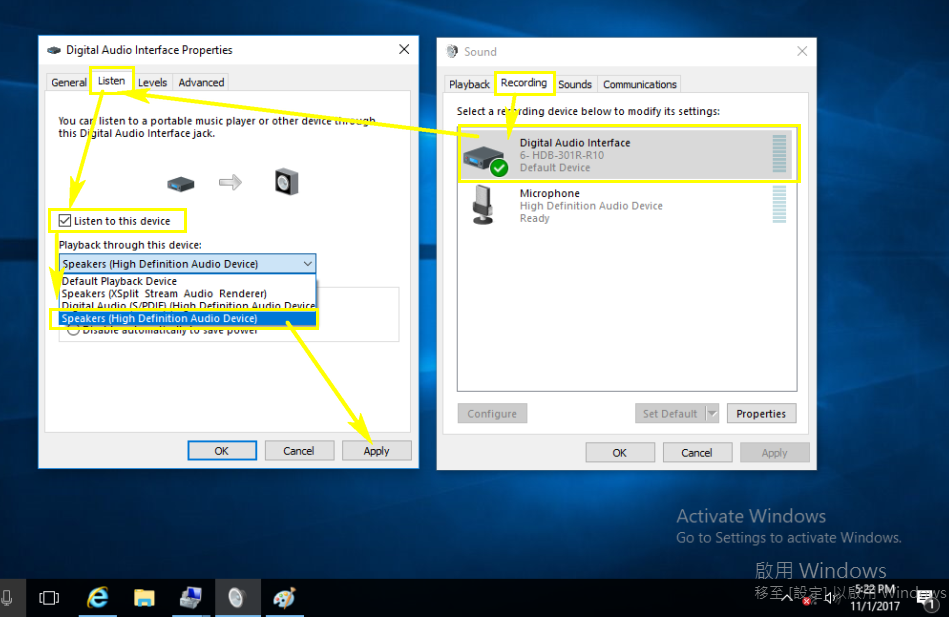Screen dimensions: 949x617
Task: Switch to the General tab
Action: coord(69,82)
